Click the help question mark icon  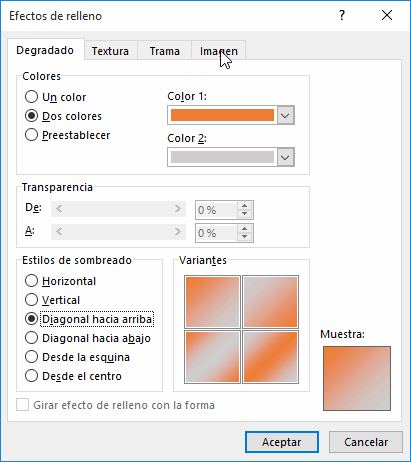[342, 15]
